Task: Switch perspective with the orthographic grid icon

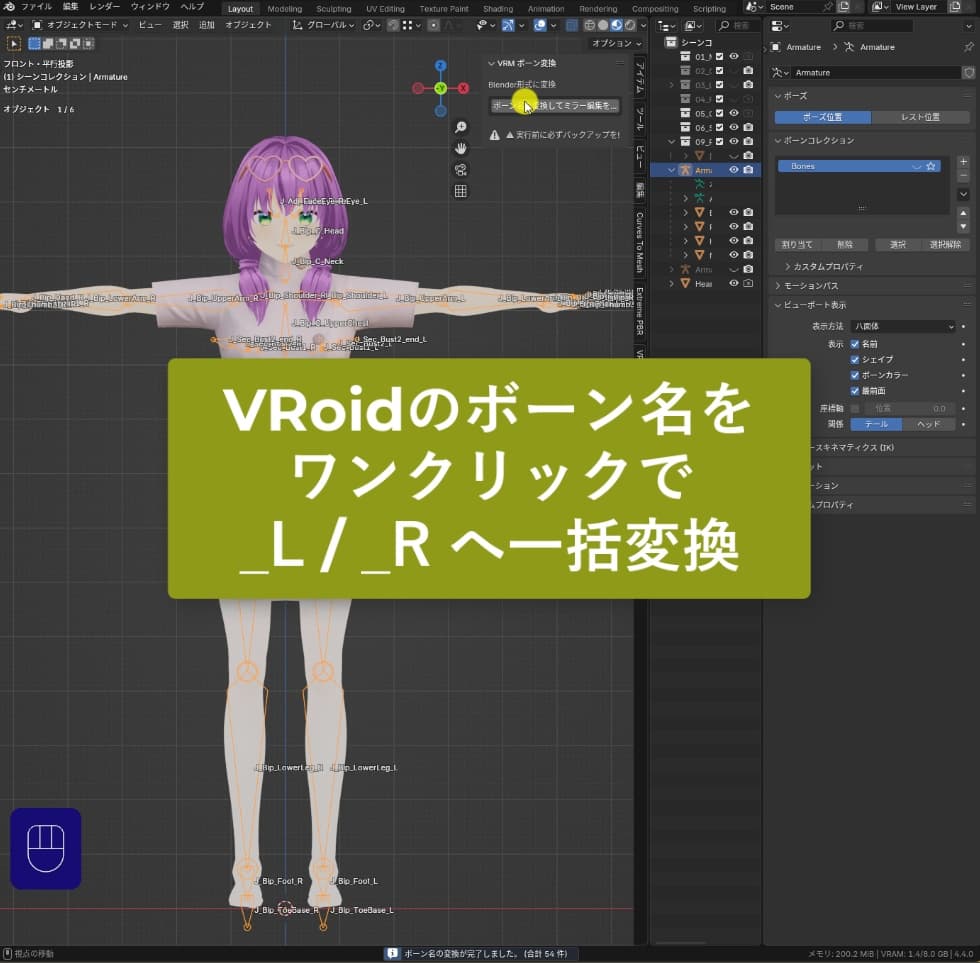Action: point(461,191)
